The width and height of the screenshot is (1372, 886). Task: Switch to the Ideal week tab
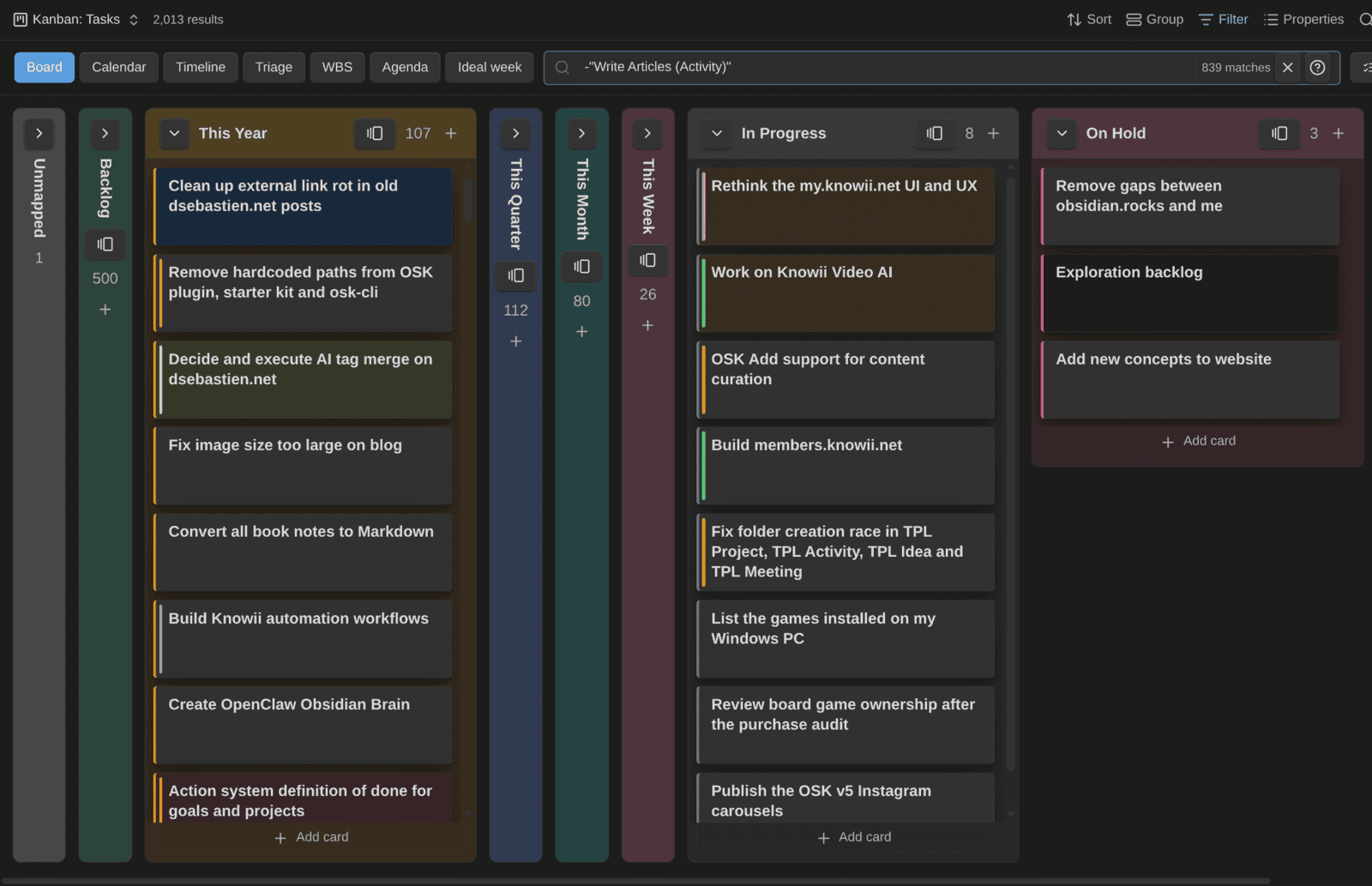490,67
